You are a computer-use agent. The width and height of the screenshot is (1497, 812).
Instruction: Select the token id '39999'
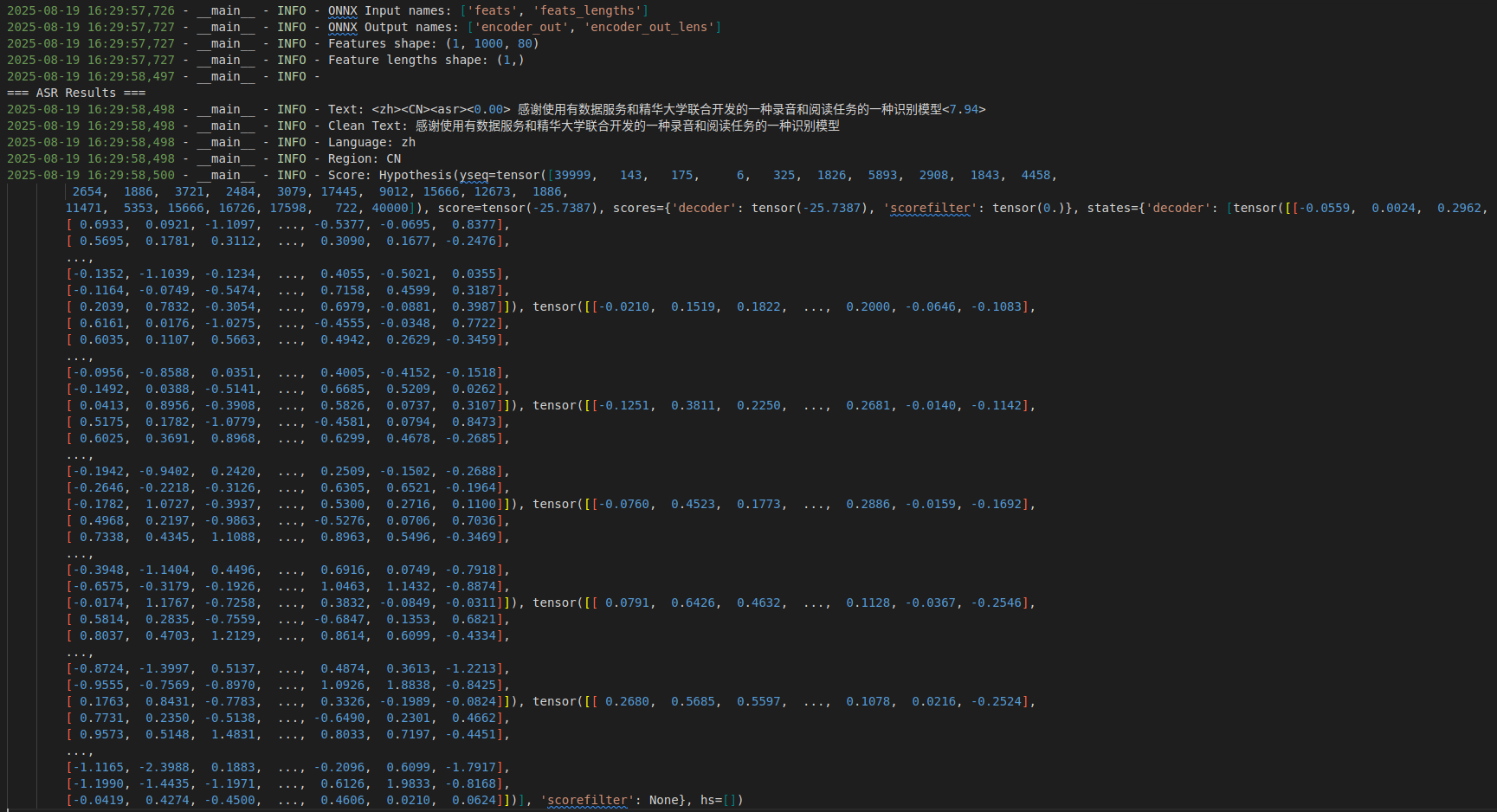[x=572, y=175]
